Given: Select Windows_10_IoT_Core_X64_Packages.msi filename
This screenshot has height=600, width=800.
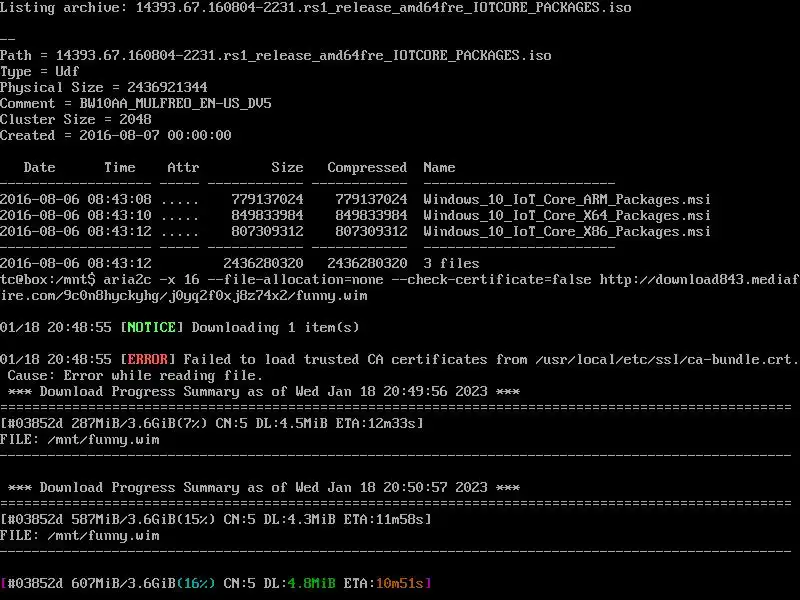Looking at the screenshot, I should [567, 215].
